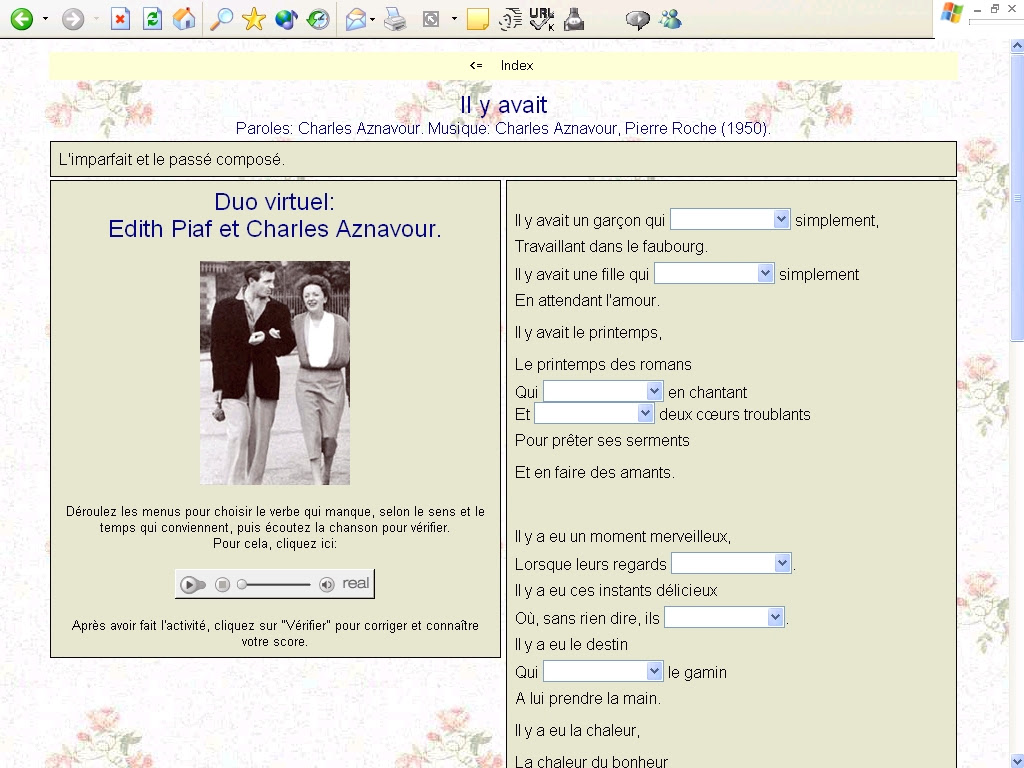Image resolution: width=1024 pixels, height=768 pixels.
Task: Click the vertical scrollbar thumb
Action: click(x=1017, y=196)
